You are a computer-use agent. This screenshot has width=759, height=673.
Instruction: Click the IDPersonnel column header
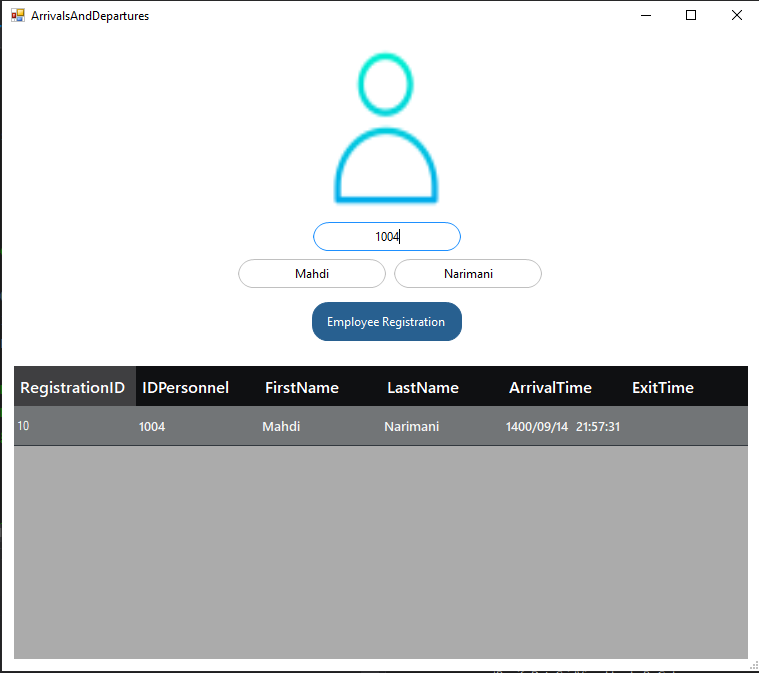coord(197,387)
